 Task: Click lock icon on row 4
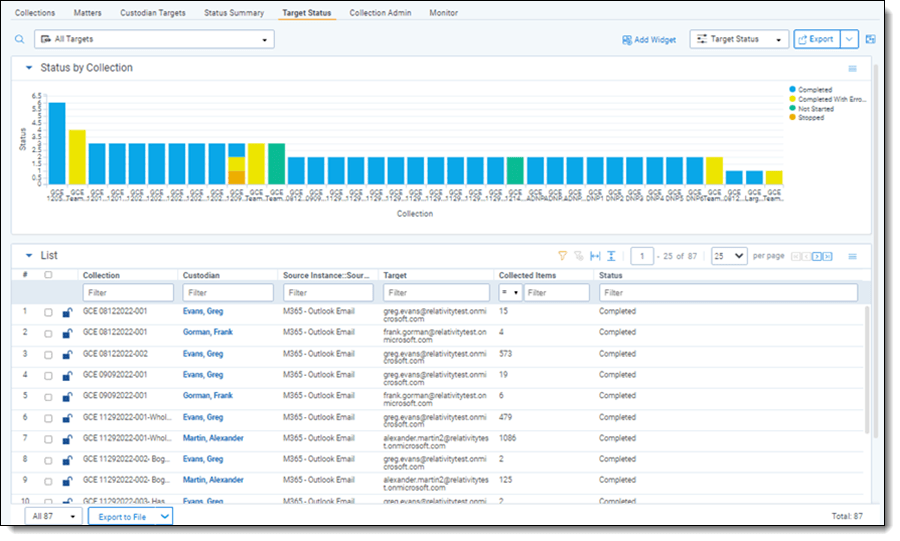67,376
